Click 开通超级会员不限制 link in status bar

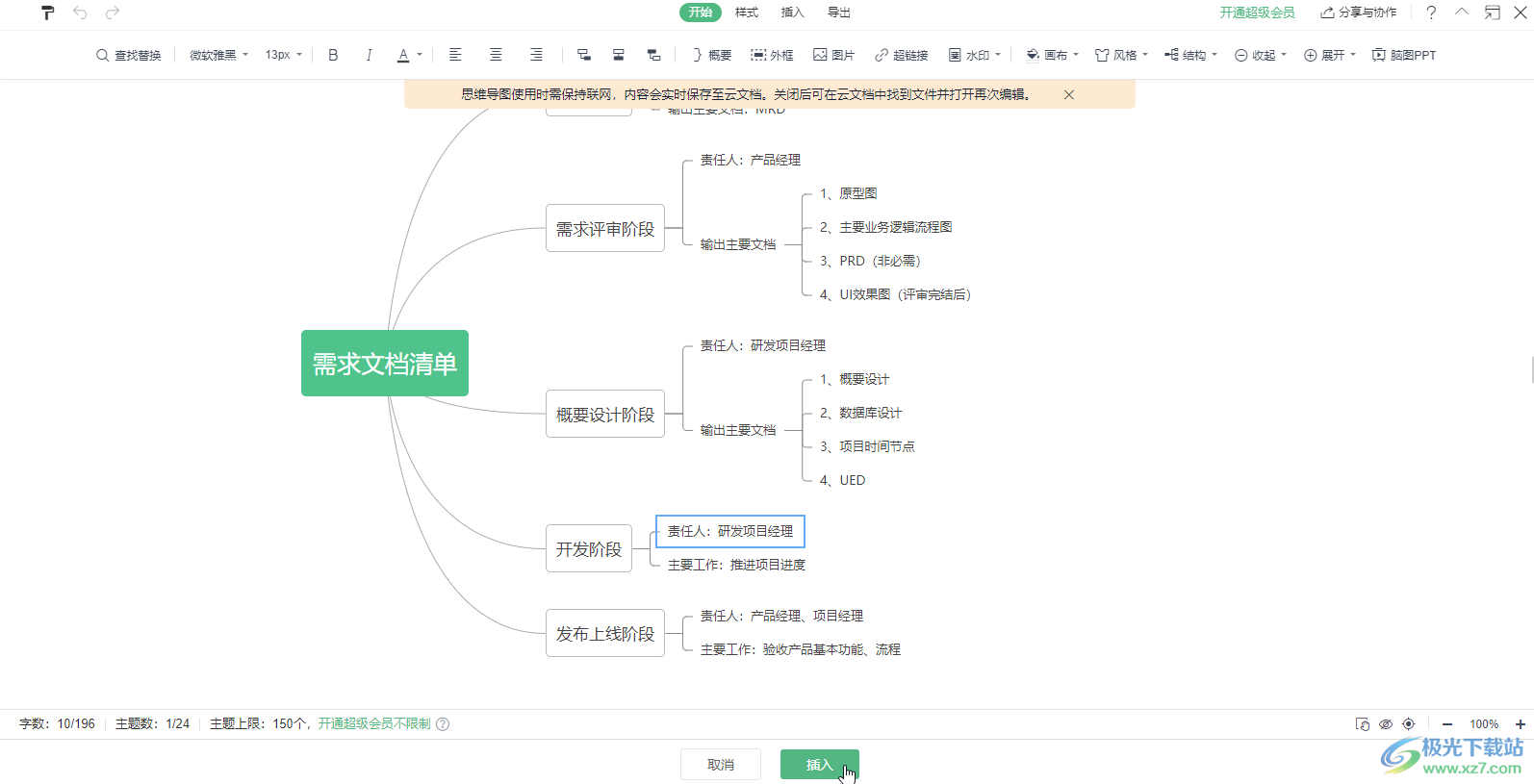pyautogui.click(x=374, y=723)
